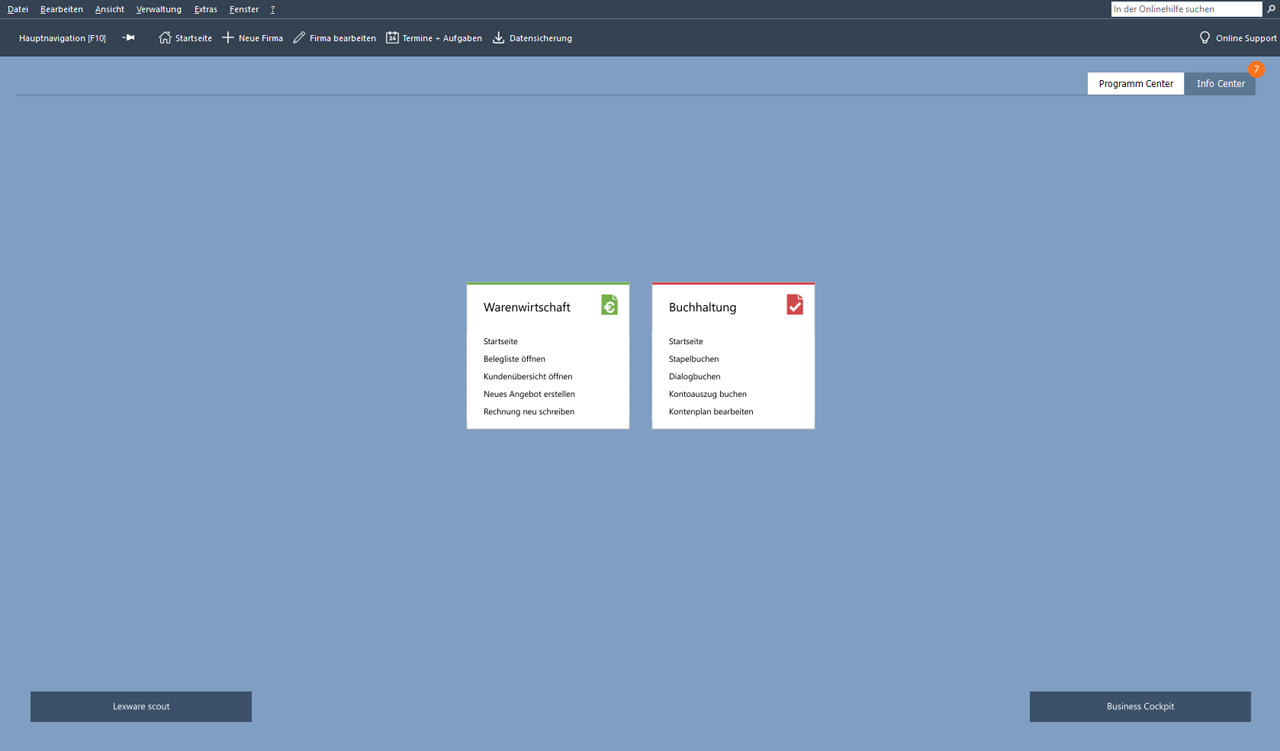The width and height of the screenshot is (1280, 751).
Task: Open the Verwaltung menu
Action: (x=159, y=9)
